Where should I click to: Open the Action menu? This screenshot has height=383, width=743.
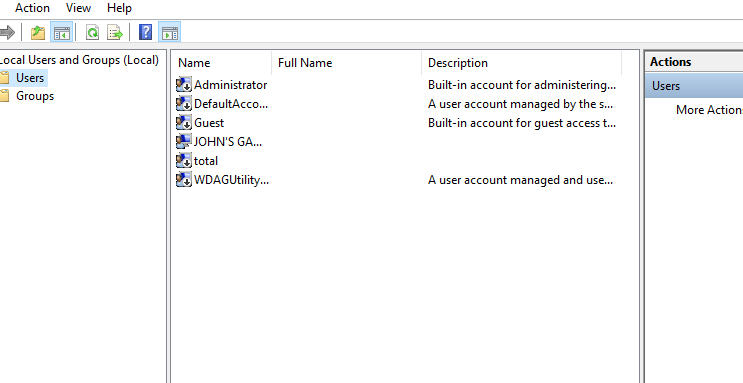tap(32, 8)
